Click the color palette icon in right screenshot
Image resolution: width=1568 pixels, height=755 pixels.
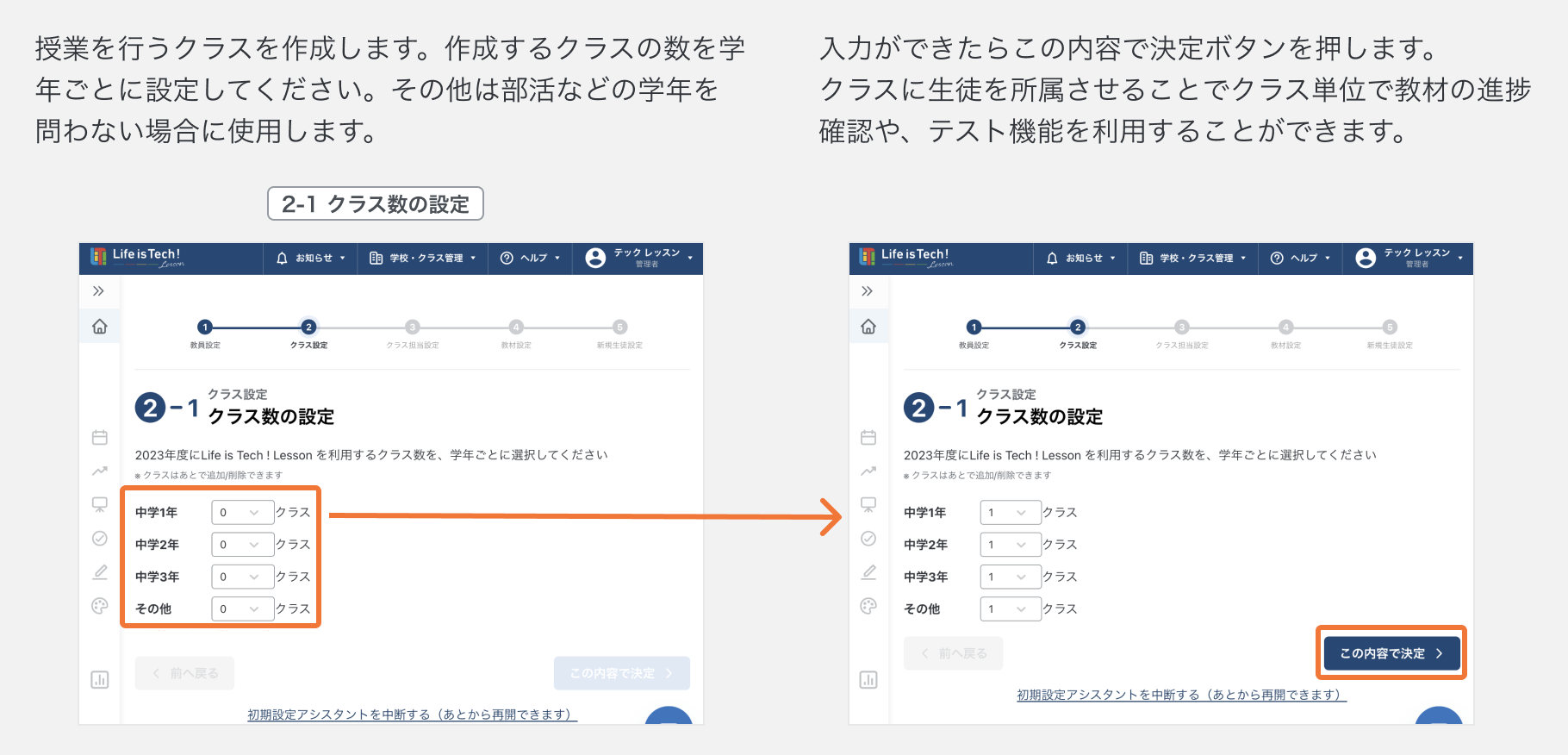pyautogui.click(x=868, y=606)
